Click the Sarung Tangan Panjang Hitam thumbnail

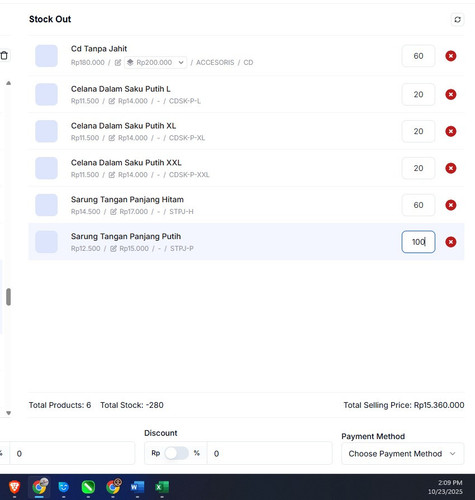pyautogui.click(x=46, y=205)
